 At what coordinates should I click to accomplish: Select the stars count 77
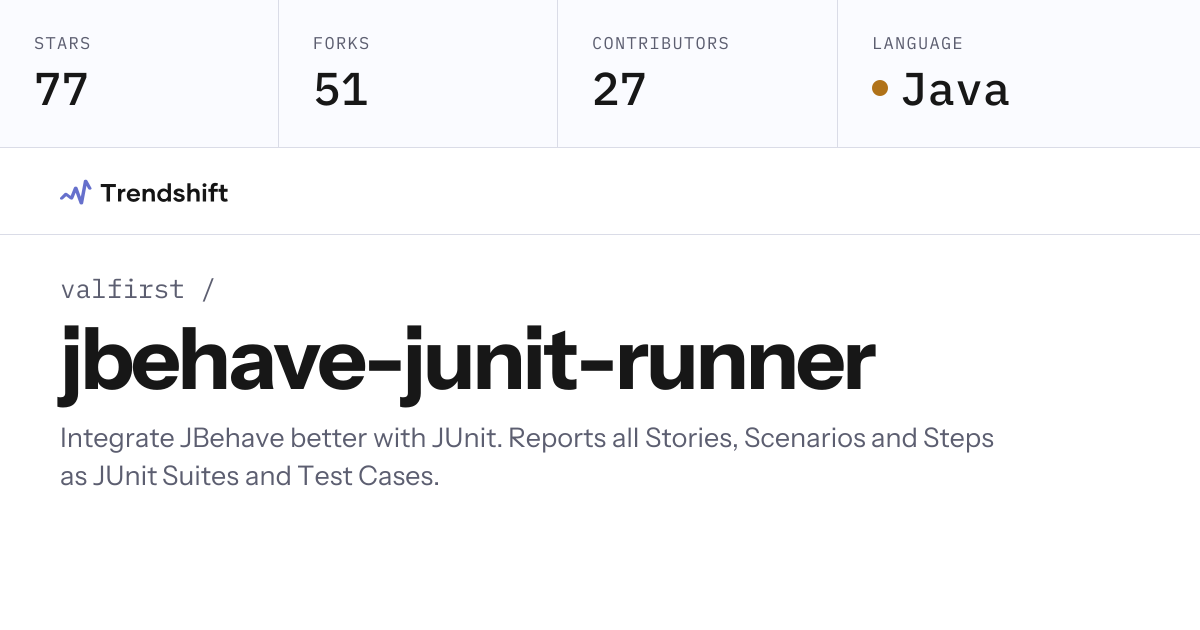[61, 90]
